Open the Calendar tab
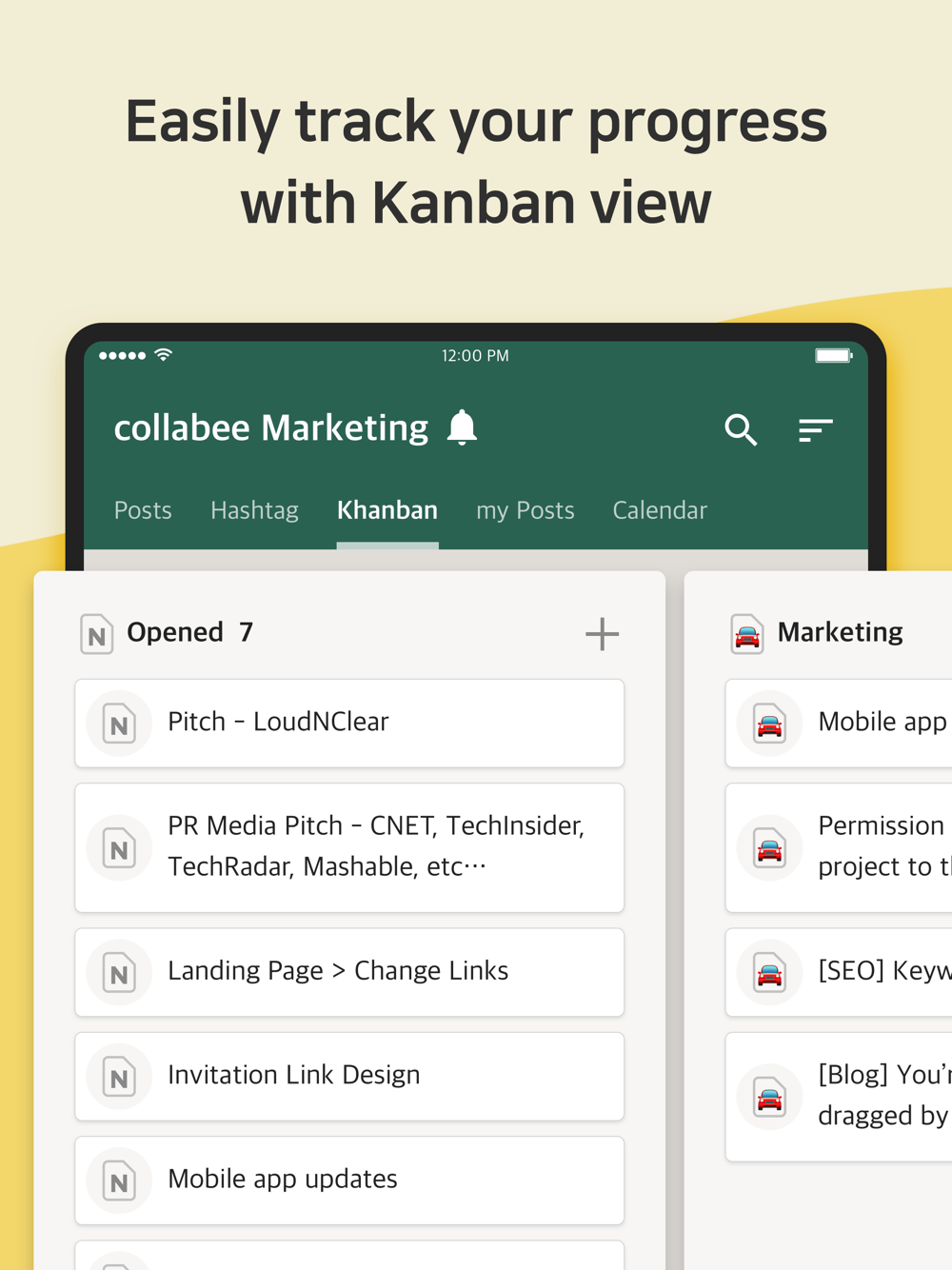 (x=660, y=510)
